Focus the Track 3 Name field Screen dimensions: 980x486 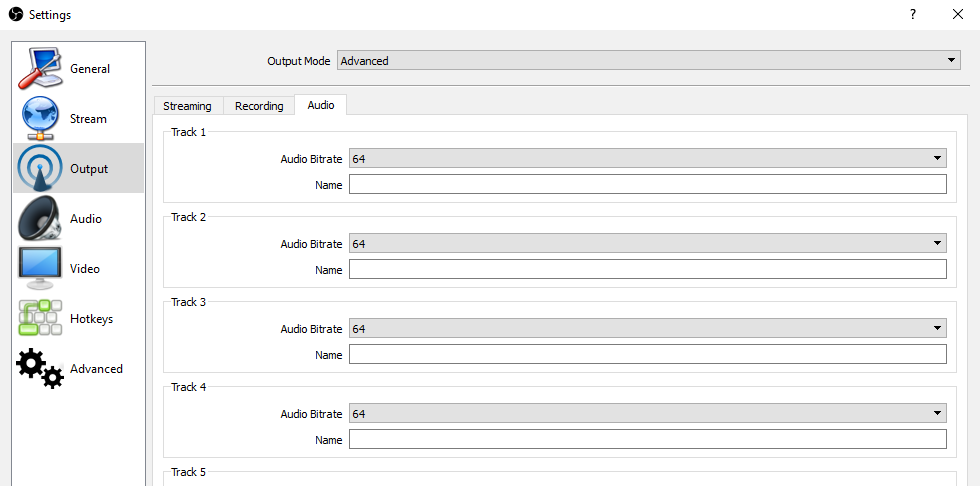pyautogui.click(x=646, y=354)
